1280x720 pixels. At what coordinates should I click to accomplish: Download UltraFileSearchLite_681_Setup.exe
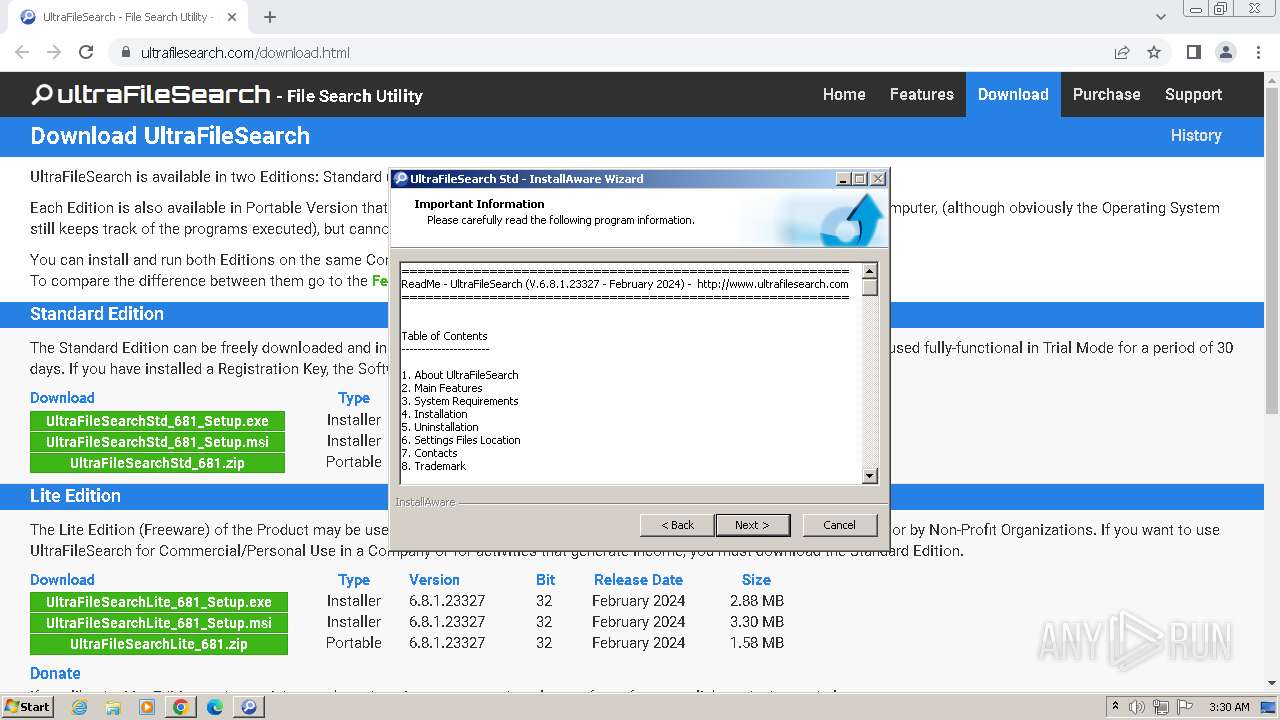tap(159, 602)
